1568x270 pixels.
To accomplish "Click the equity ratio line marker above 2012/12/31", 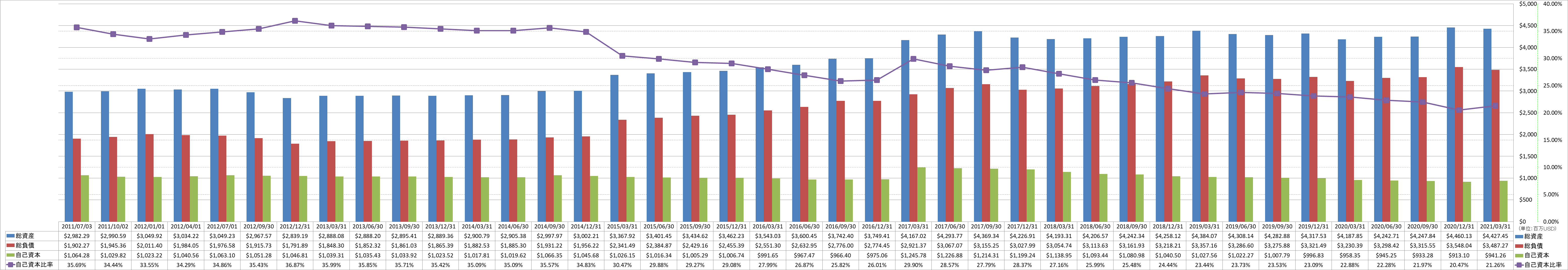I will 295,21.
